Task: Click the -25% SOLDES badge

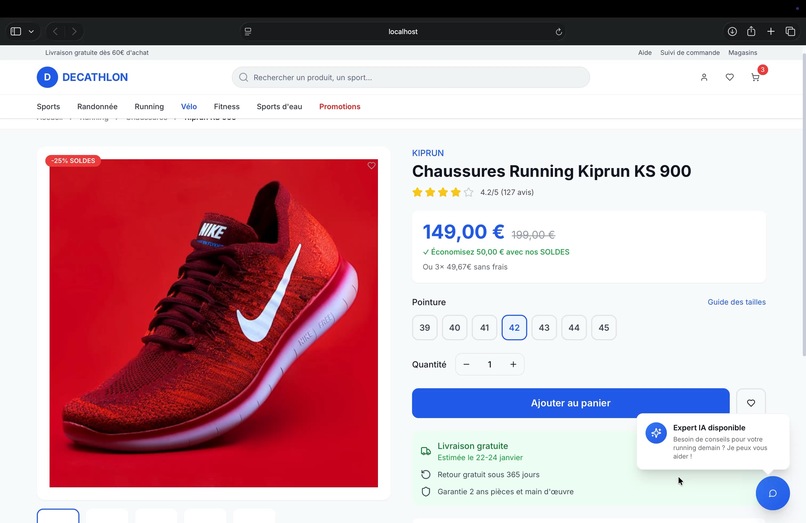Action: pos(73,160)
